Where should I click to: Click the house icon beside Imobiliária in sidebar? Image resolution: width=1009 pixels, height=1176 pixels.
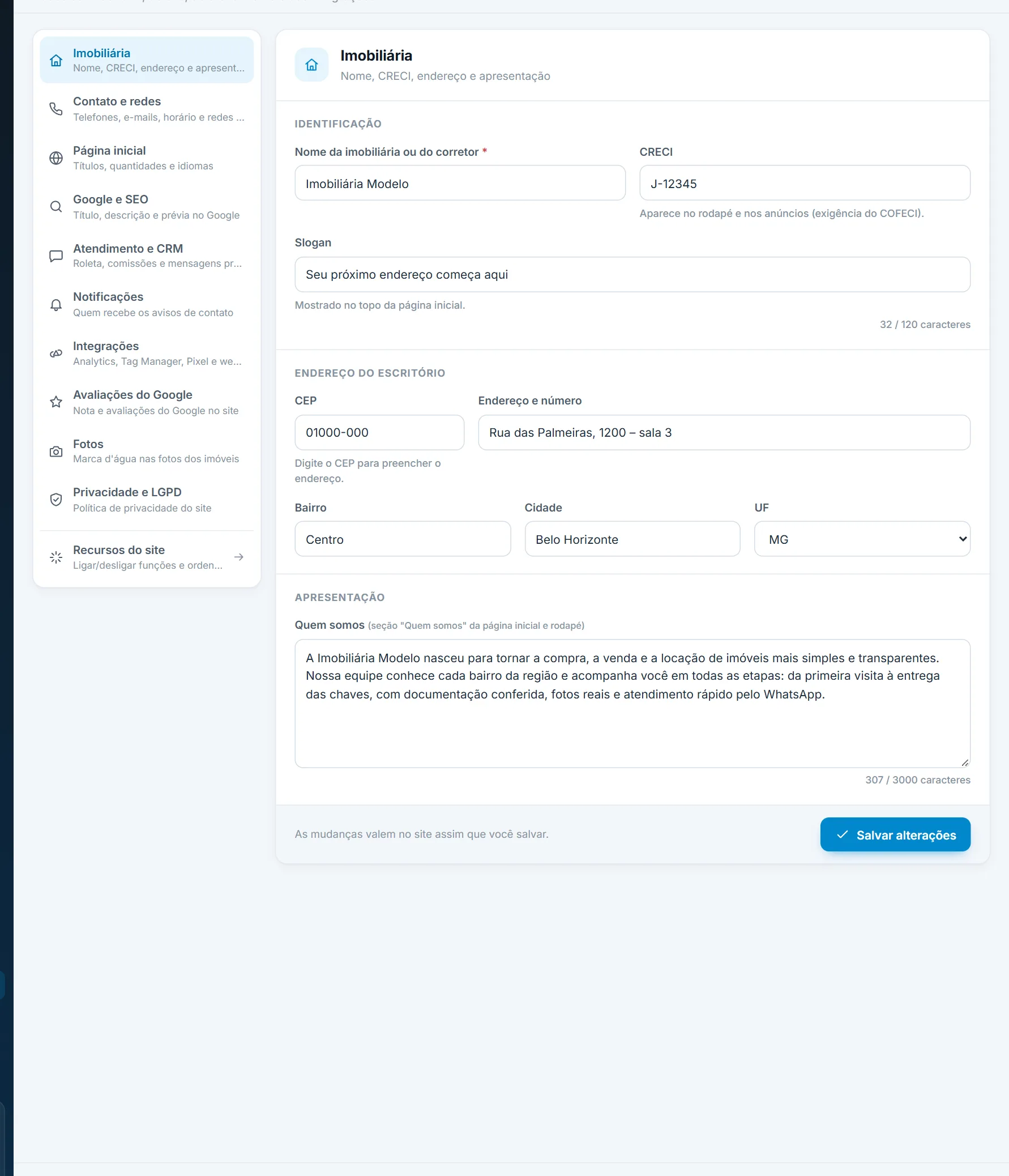(x=55, y=60)
